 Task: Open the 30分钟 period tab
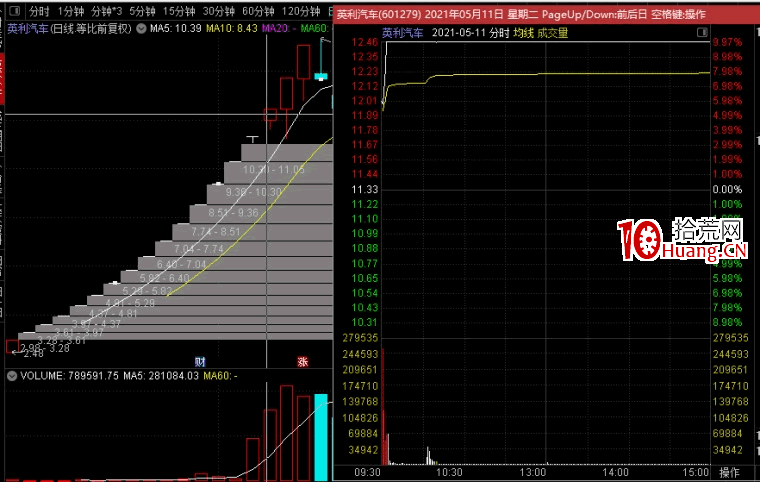[x=219, y=11]
